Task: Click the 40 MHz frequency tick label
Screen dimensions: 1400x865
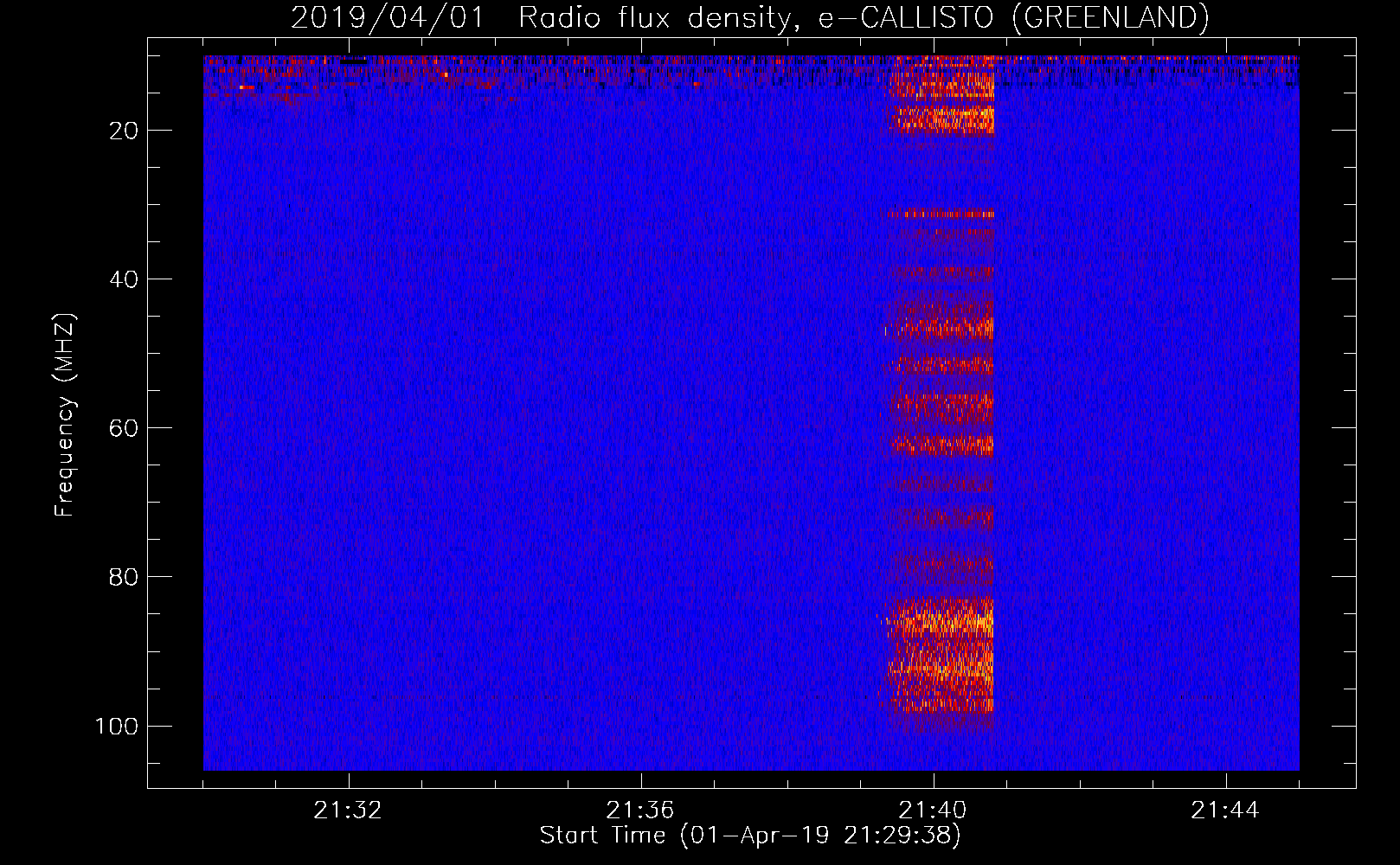Action: (124, 279)
